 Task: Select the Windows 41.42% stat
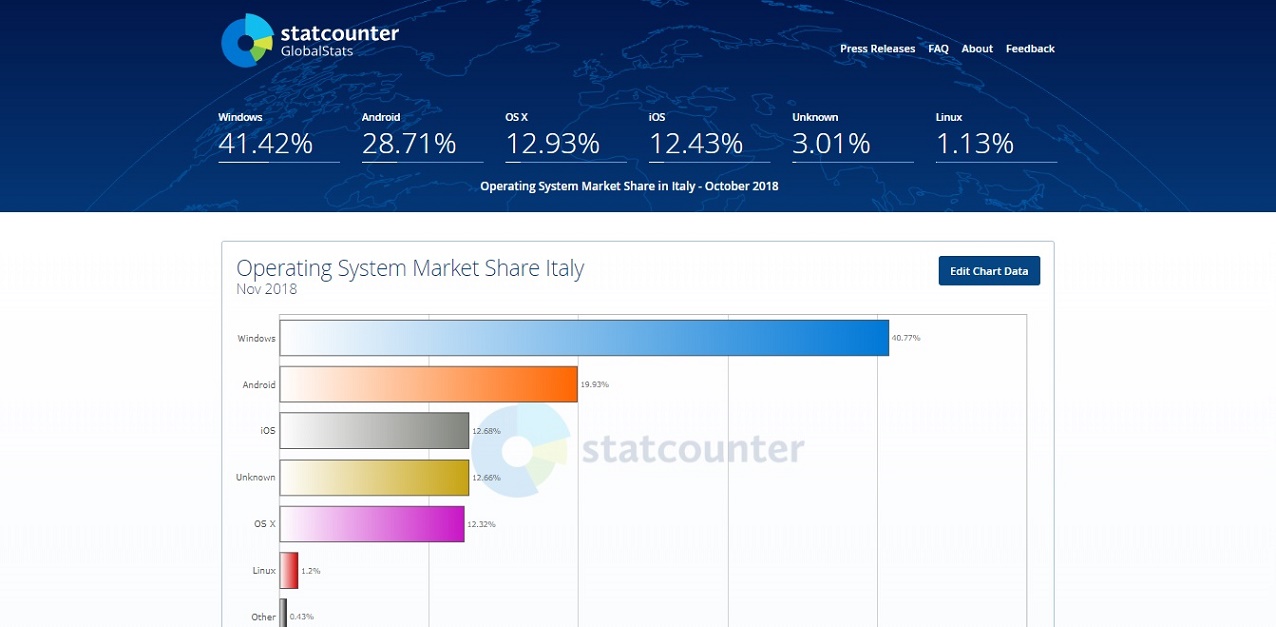(278, 136)
